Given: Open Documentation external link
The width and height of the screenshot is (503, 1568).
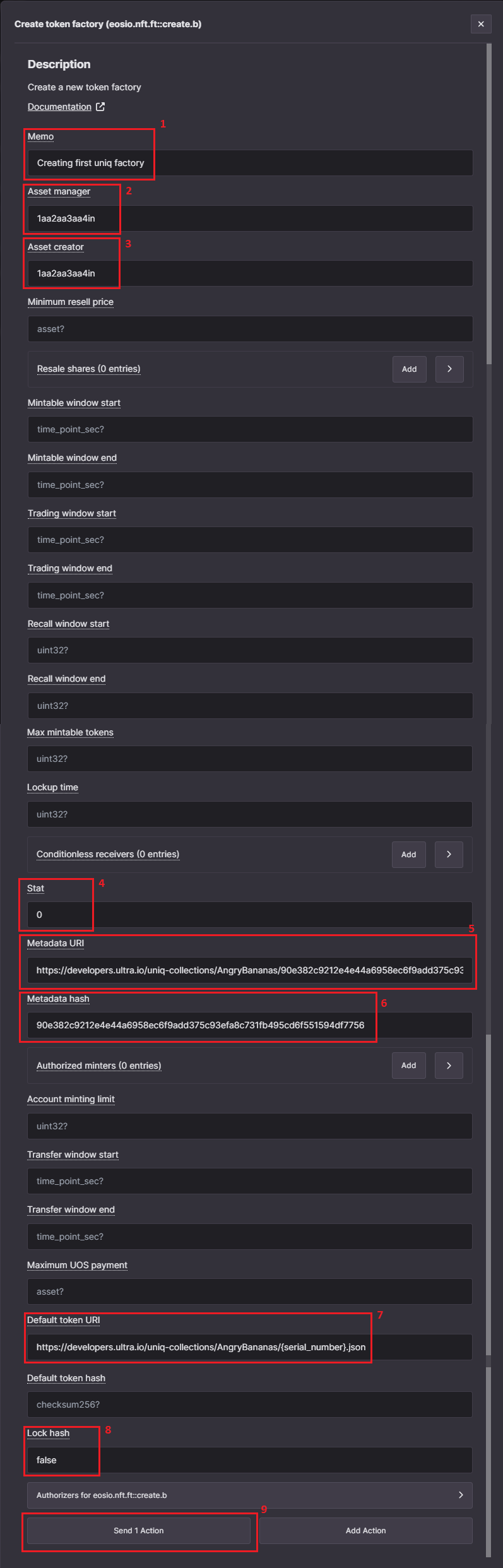Looking at the screenshot, I should click(60, 106).
